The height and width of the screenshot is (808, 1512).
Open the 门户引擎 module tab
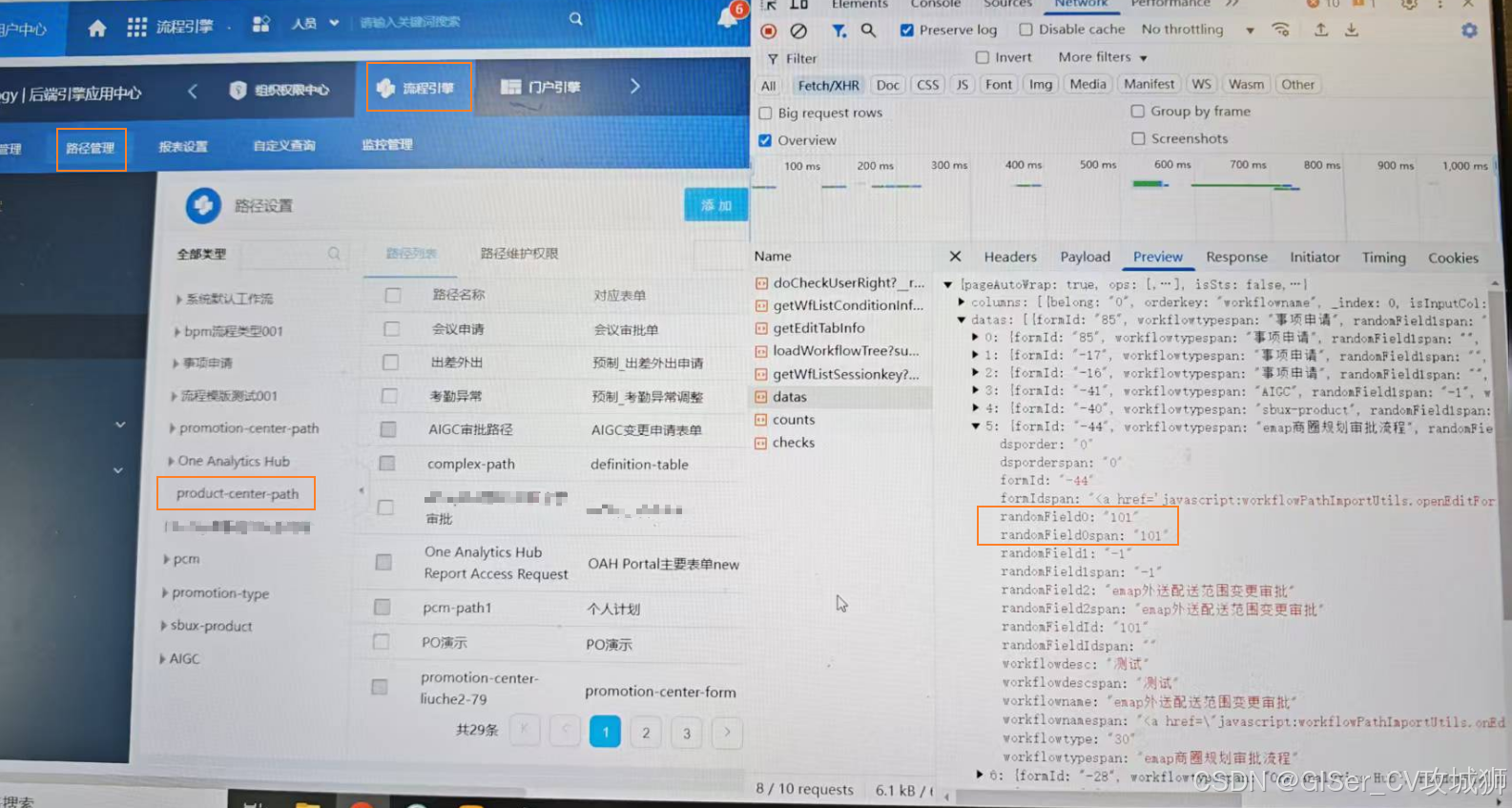(x=542, y=88)
